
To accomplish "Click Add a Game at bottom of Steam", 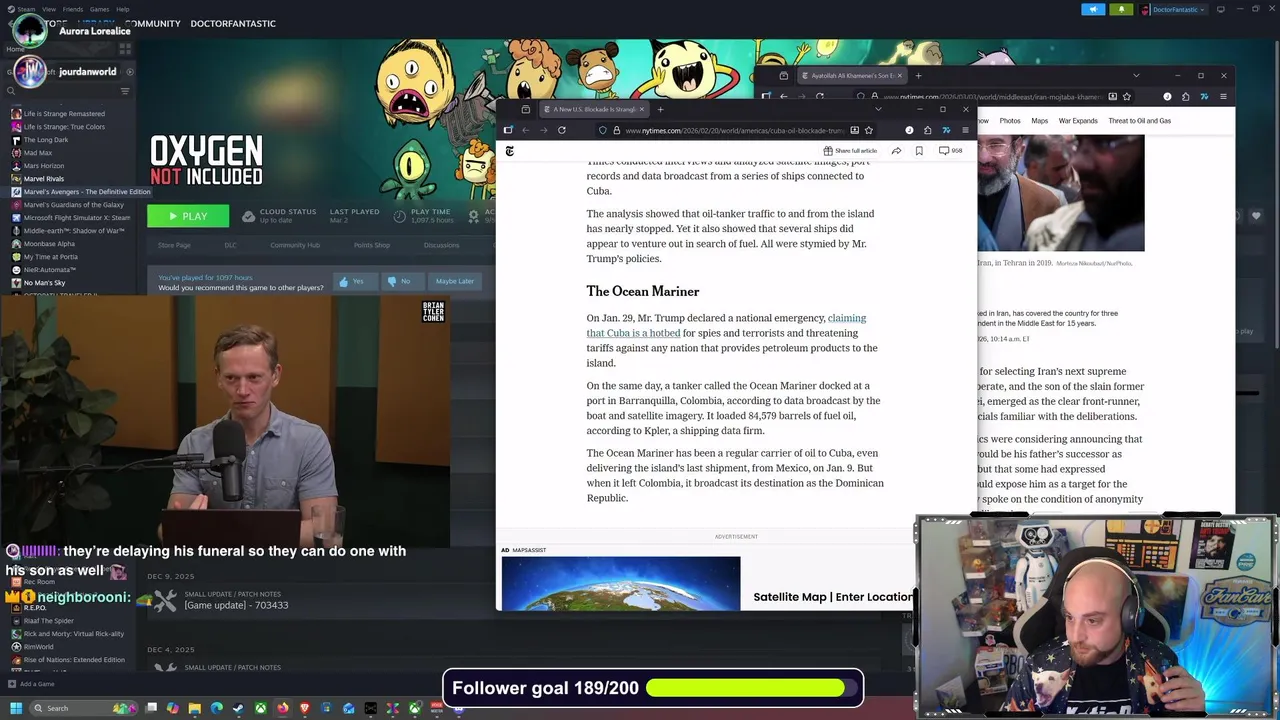I will pos(31,684).
